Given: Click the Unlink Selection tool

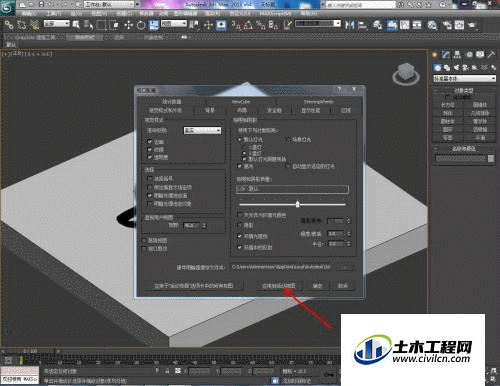Looking at the screenshot, I should click(x=22, y=25).
